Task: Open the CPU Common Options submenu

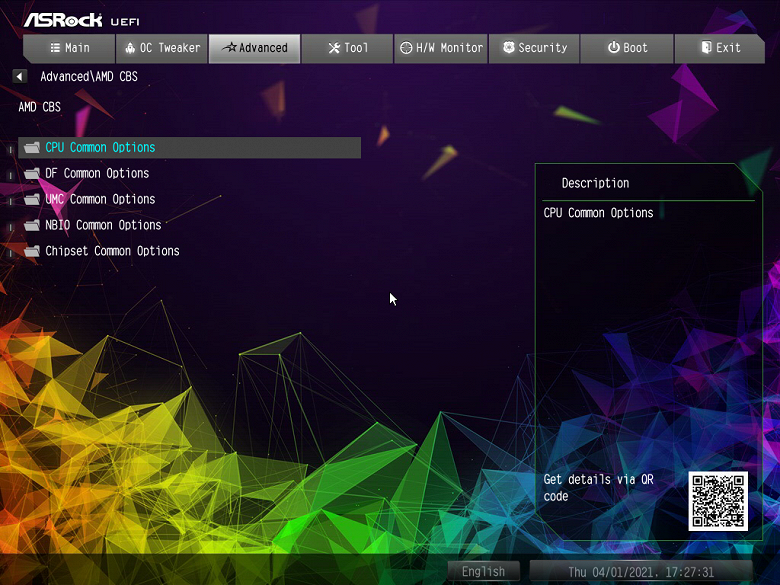Action: (190, 148)
